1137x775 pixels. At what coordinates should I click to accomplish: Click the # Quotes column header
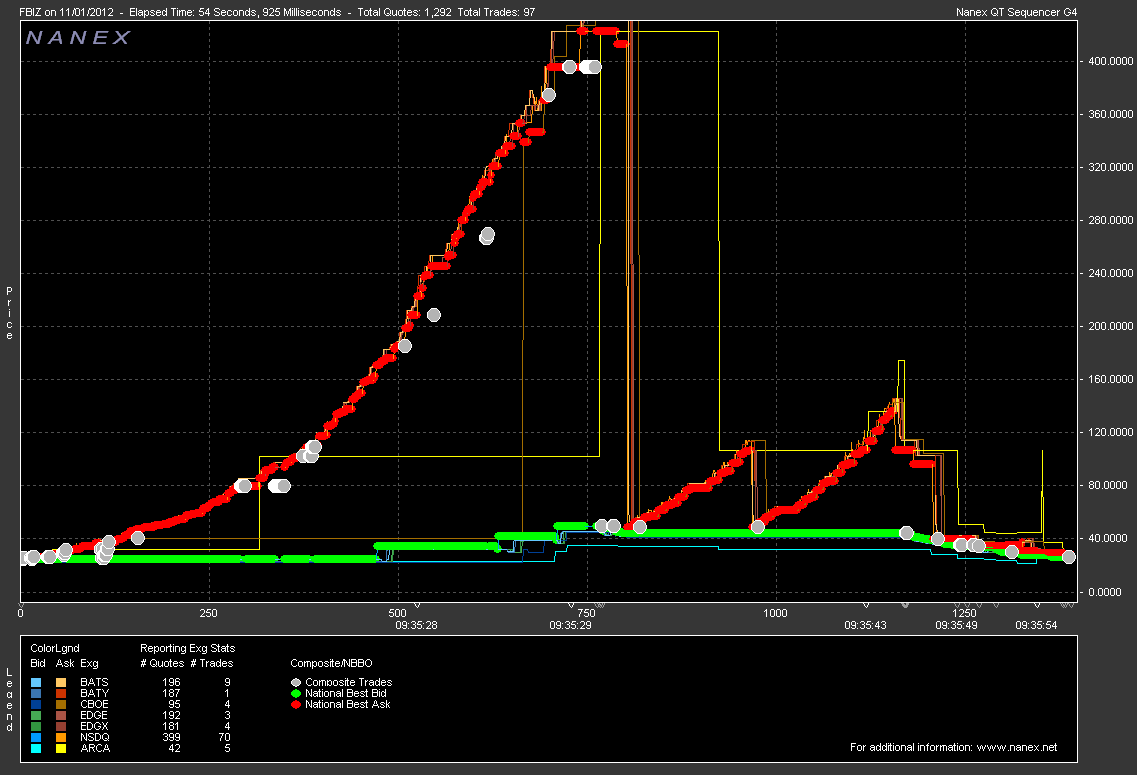tap(162, 663)
